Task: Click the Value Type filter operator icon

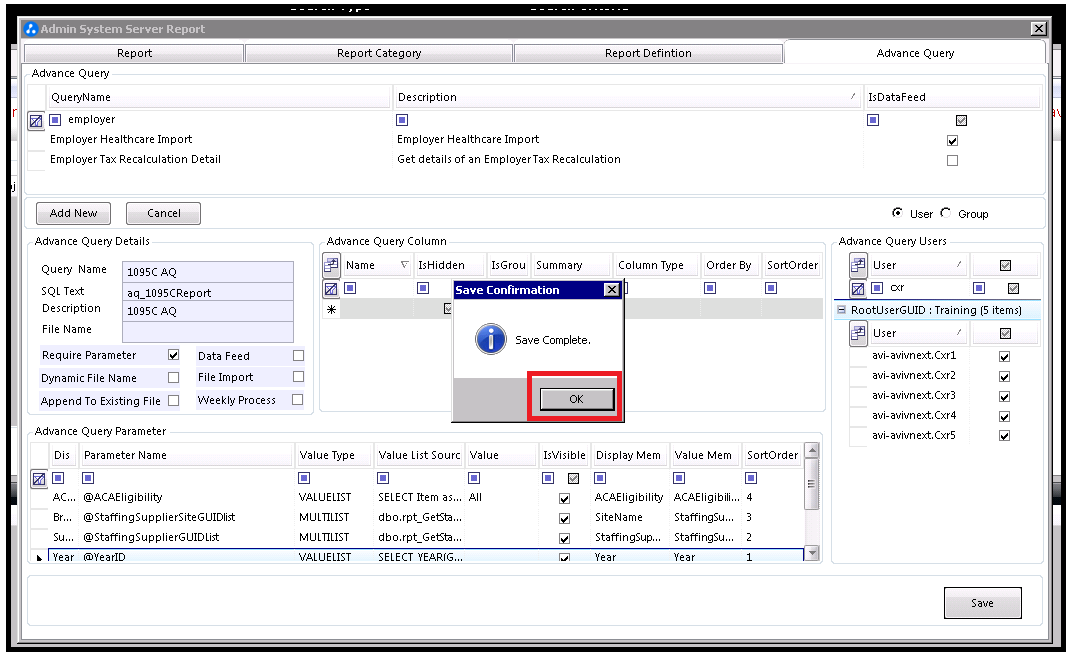Action: point(305,478)
